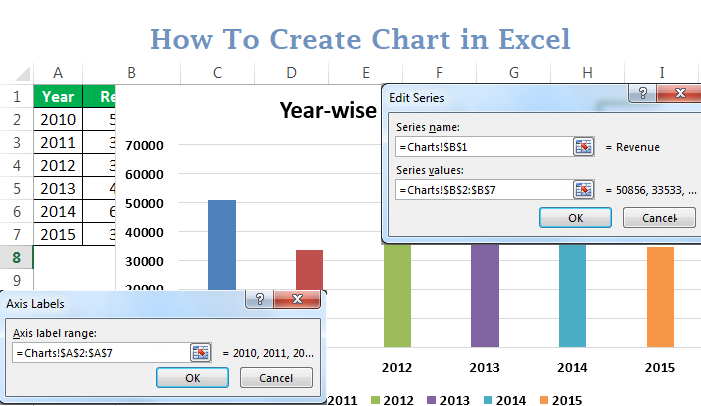Open help in Axis Labels dialog

coord(259,300)
